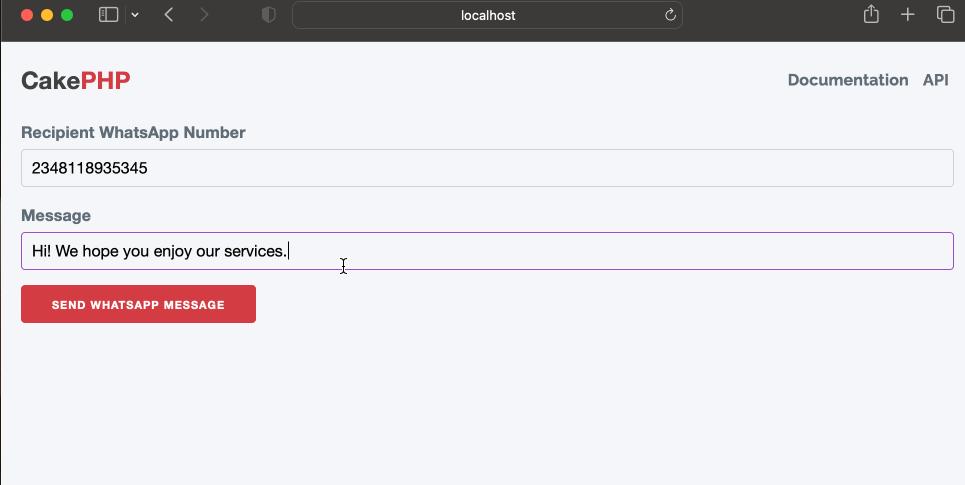
Task: Toggle the Safari sidebar icon
Action: (108, 15)
